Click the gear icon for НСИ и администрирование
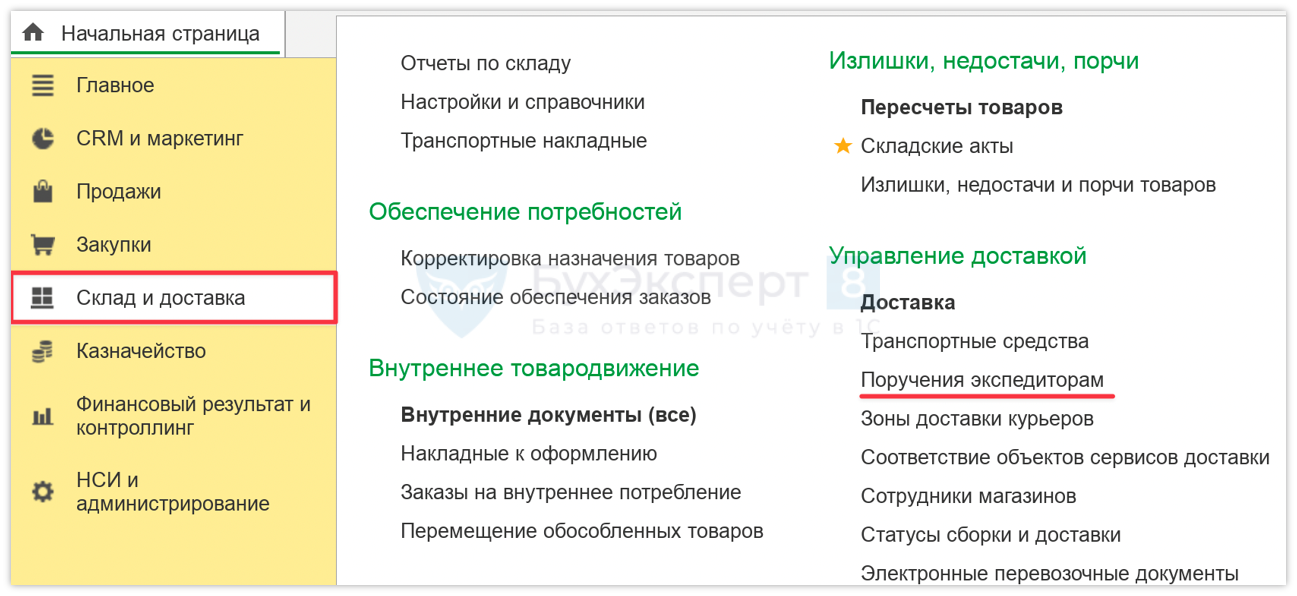The height and width of the screenshot is (596, 1297). pos(42,492)
